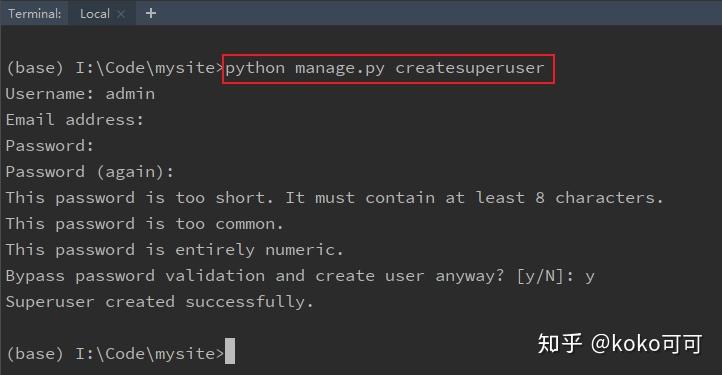
Task: Switch to the Local terminal tab
Action: [95, 14]
